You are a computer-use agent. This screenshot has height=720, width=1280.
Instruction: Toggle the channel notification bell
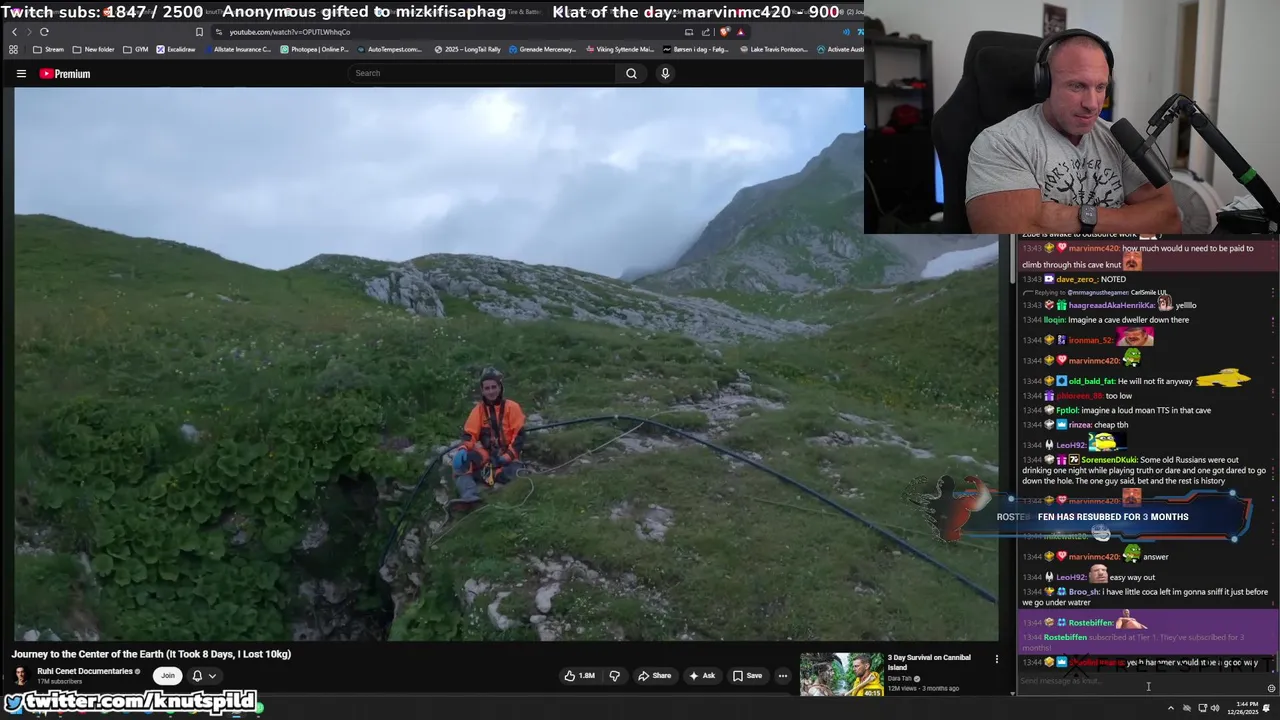[x=197, y=675]
